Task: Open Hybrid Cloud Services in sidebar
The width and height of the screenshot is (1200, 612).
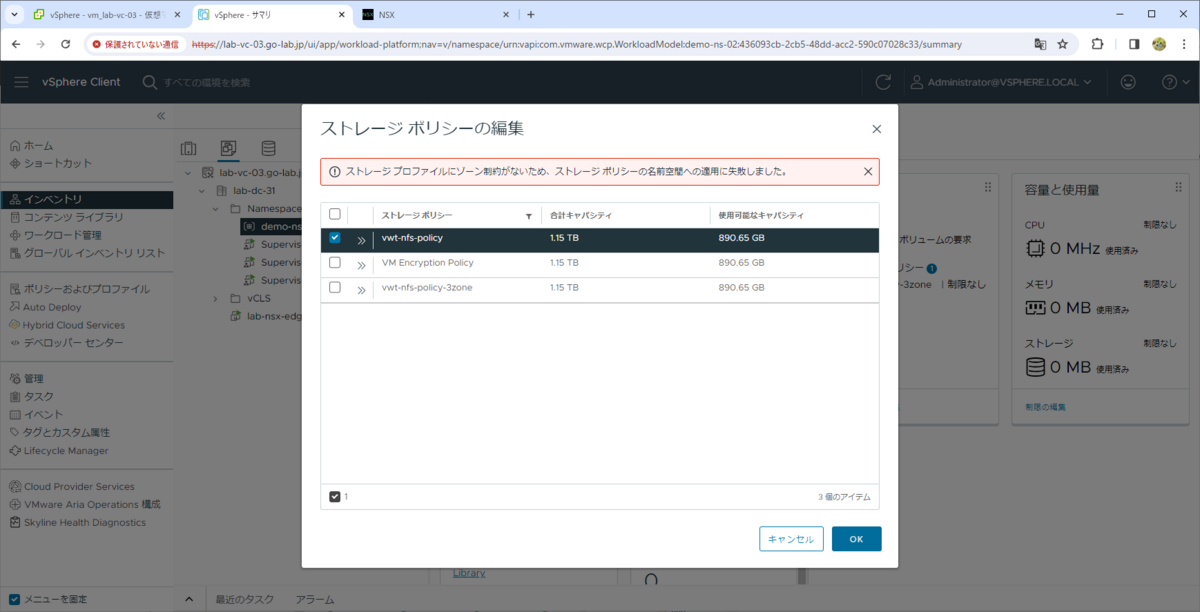Action: 66,325
